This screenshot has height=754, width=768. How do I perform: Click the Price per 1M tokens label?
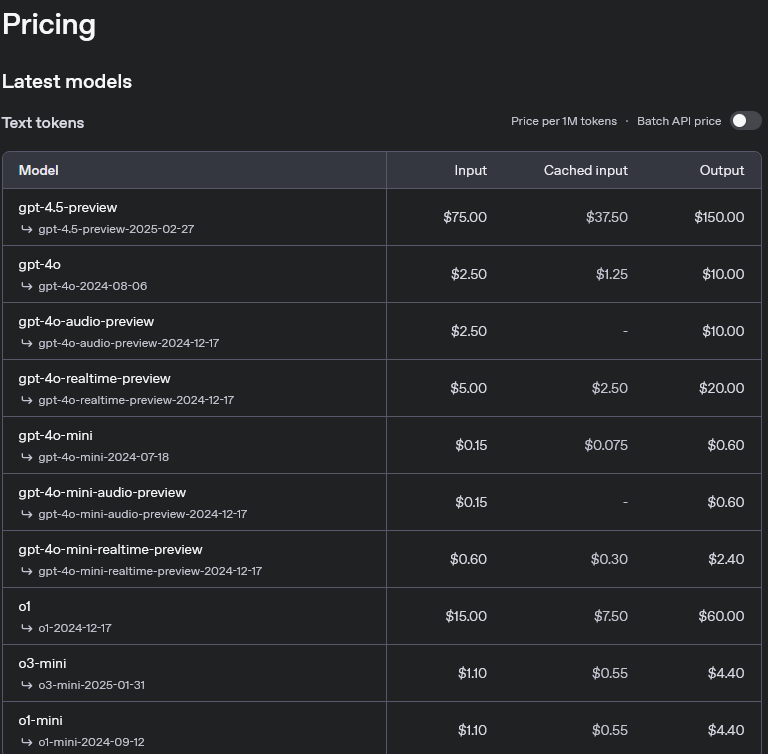tap(564, 121)
